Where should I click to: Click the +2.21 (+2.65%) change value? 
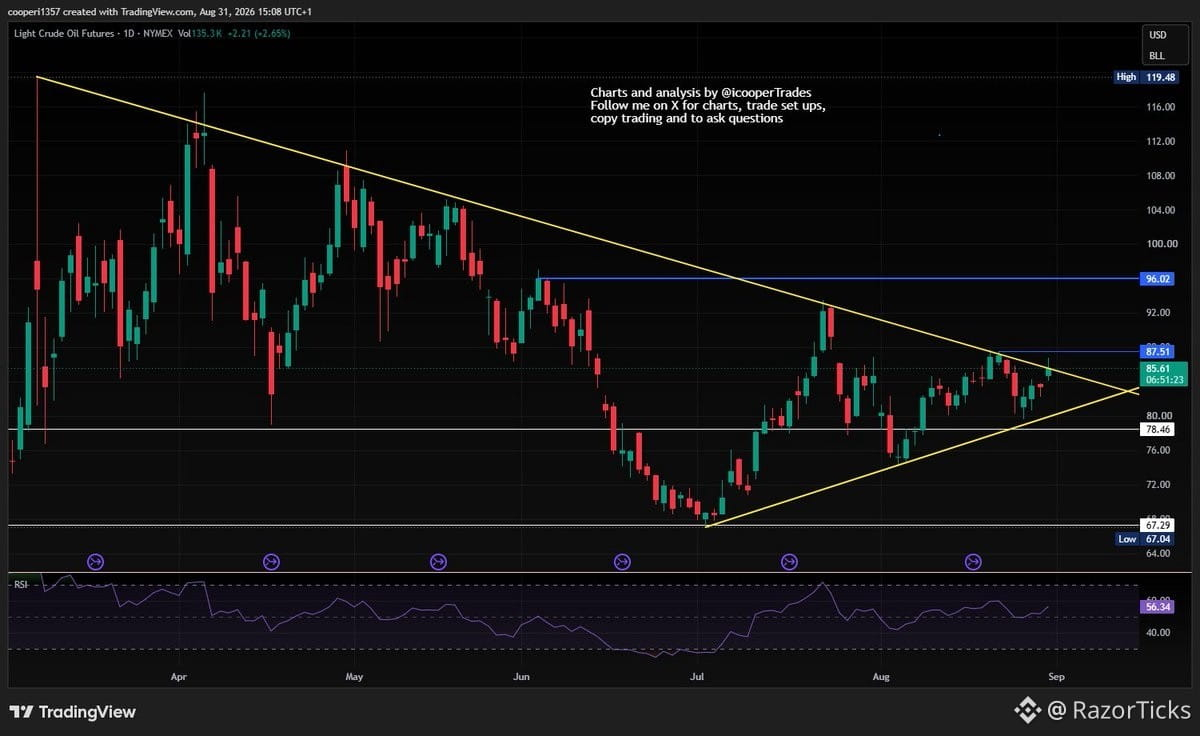[257, 33]
